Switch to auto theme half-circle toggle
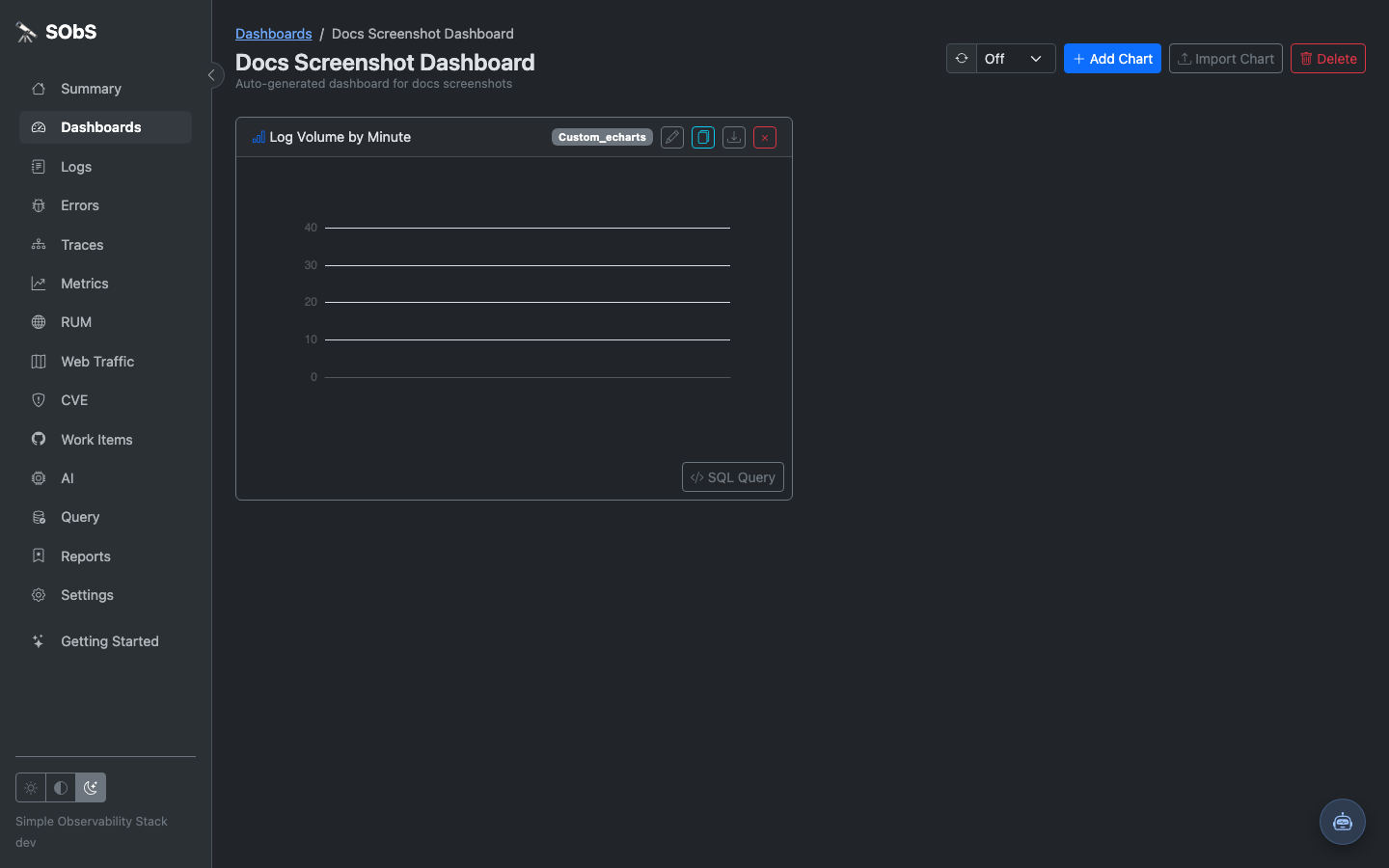Viewport: 1389px width, 868px height. click(61, 788)
